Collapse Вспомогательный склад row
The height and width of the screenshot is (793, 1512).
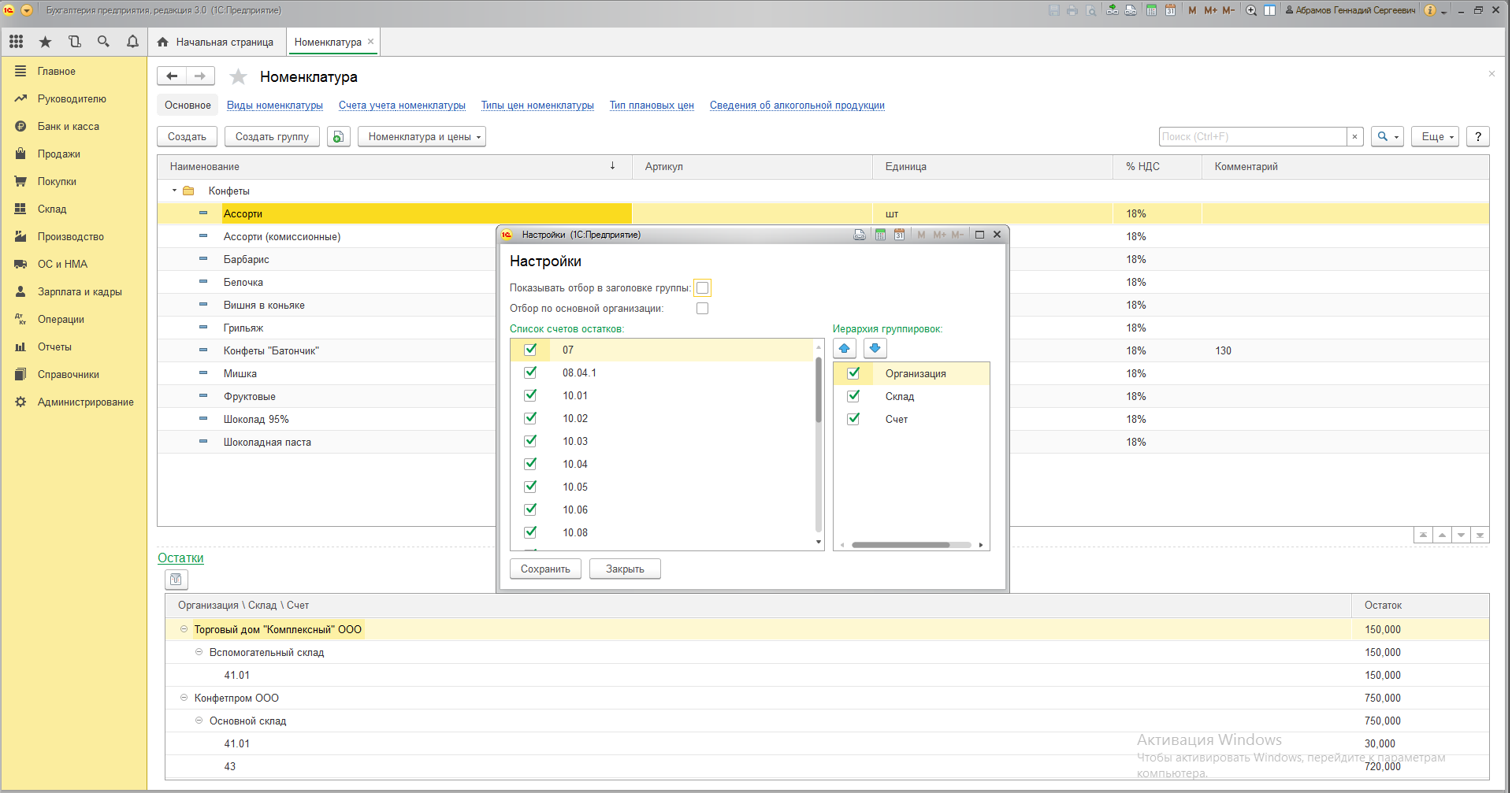tap(199, 652)
